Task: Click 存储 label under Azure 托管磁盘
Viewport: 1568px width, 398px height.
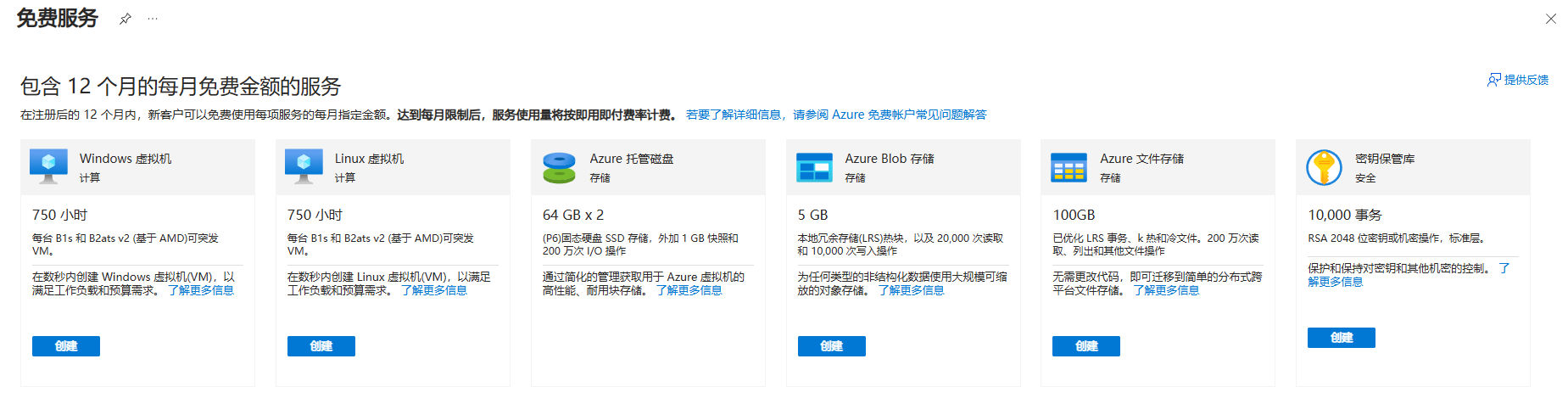Action: coord(600,178)
